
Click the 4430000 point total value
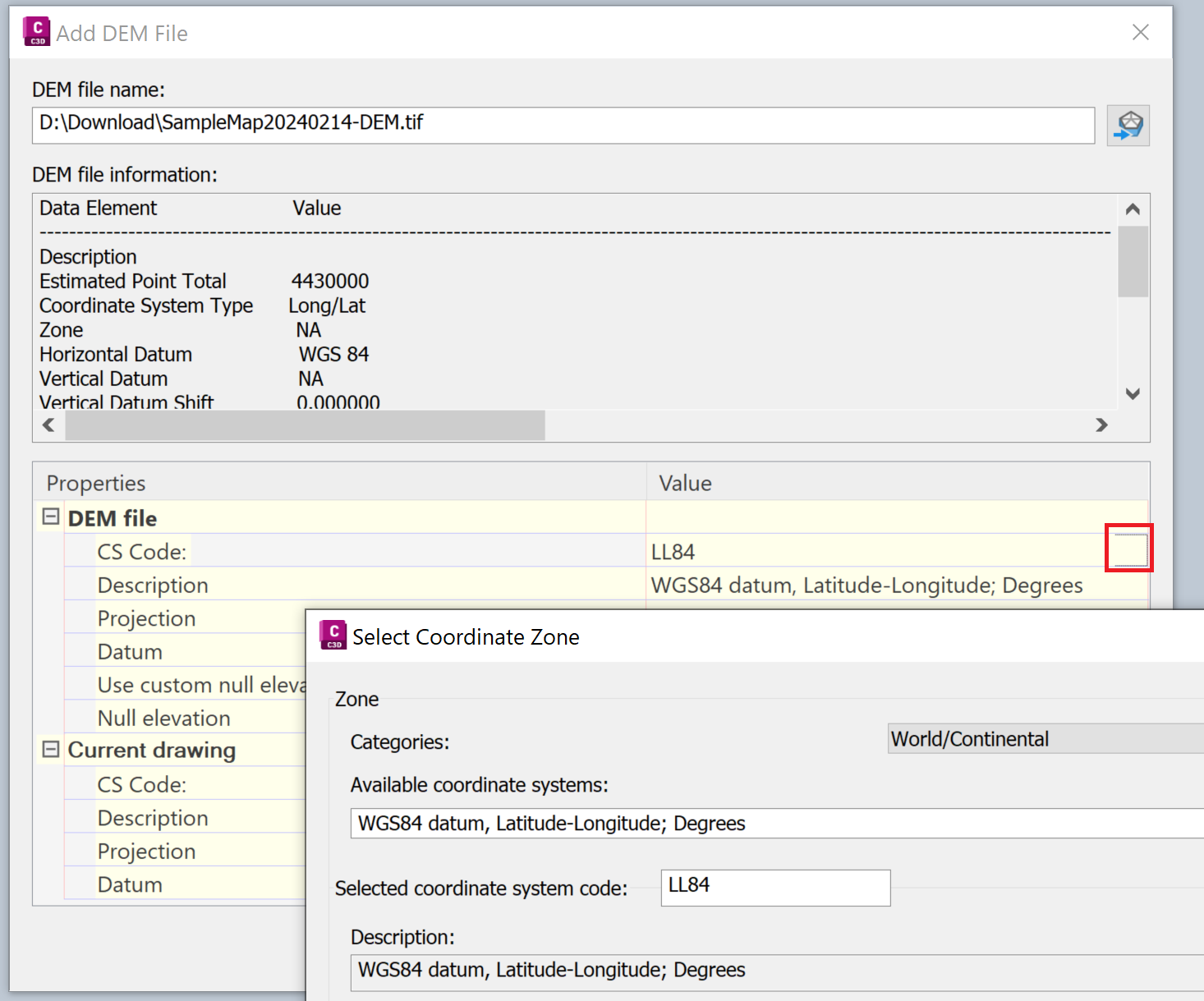pyautogui.click(x=330, y=281)
